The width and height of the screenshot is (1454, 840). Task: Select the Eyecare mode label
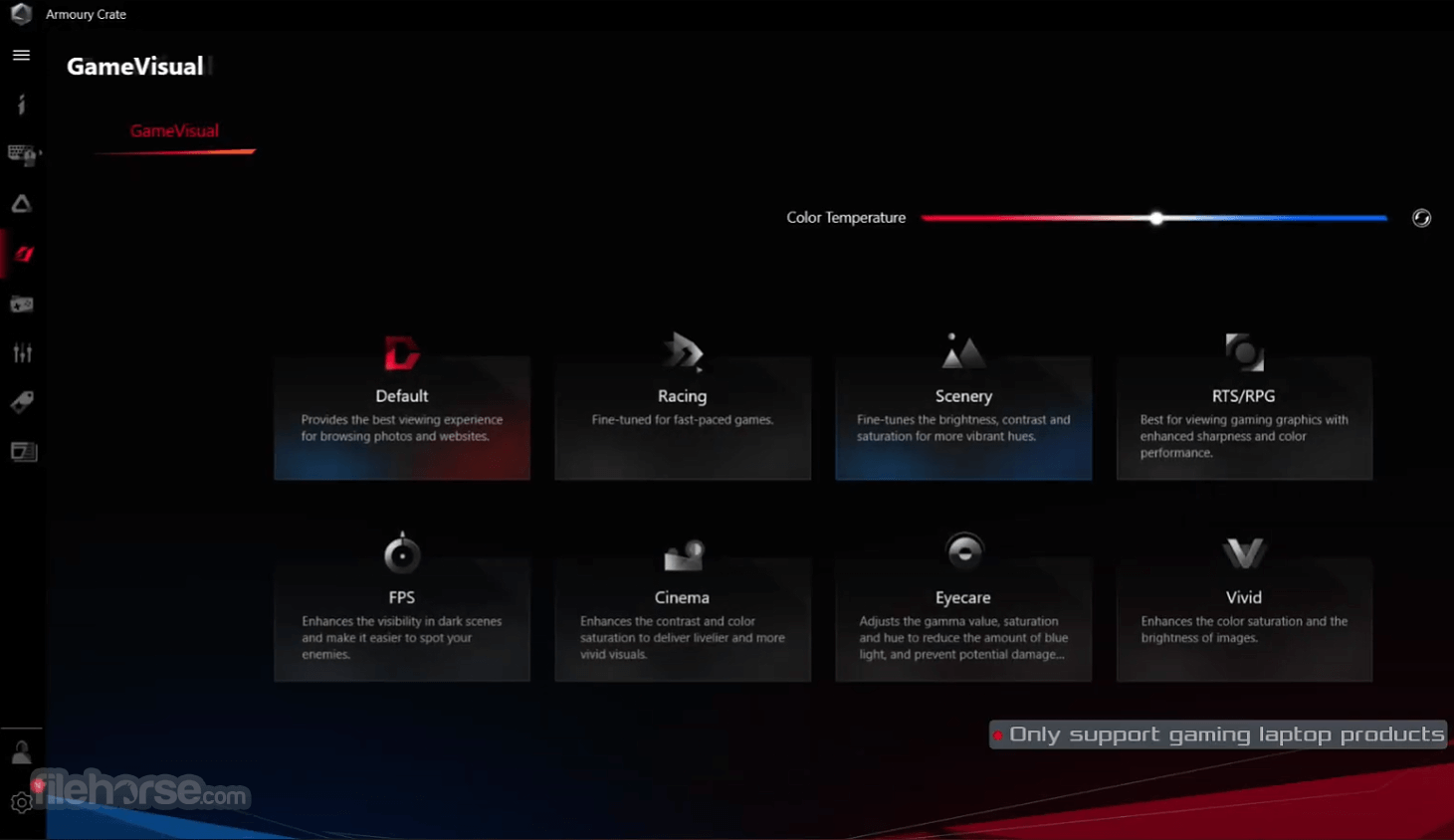[963, 597]
